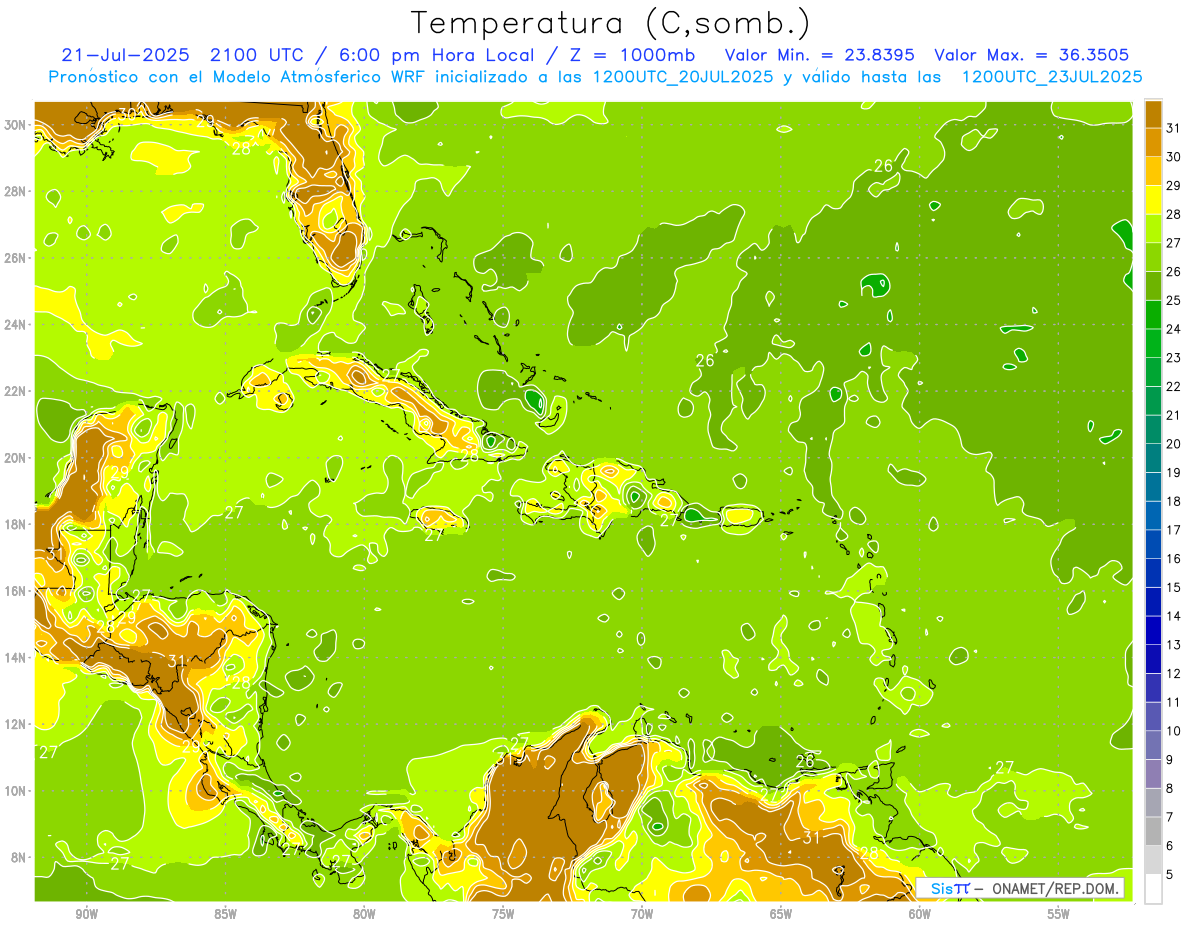The height and width of the screenshot is (927, 1200).
Task: Click the 12N latitude axis label
Action: pos(15,724)
